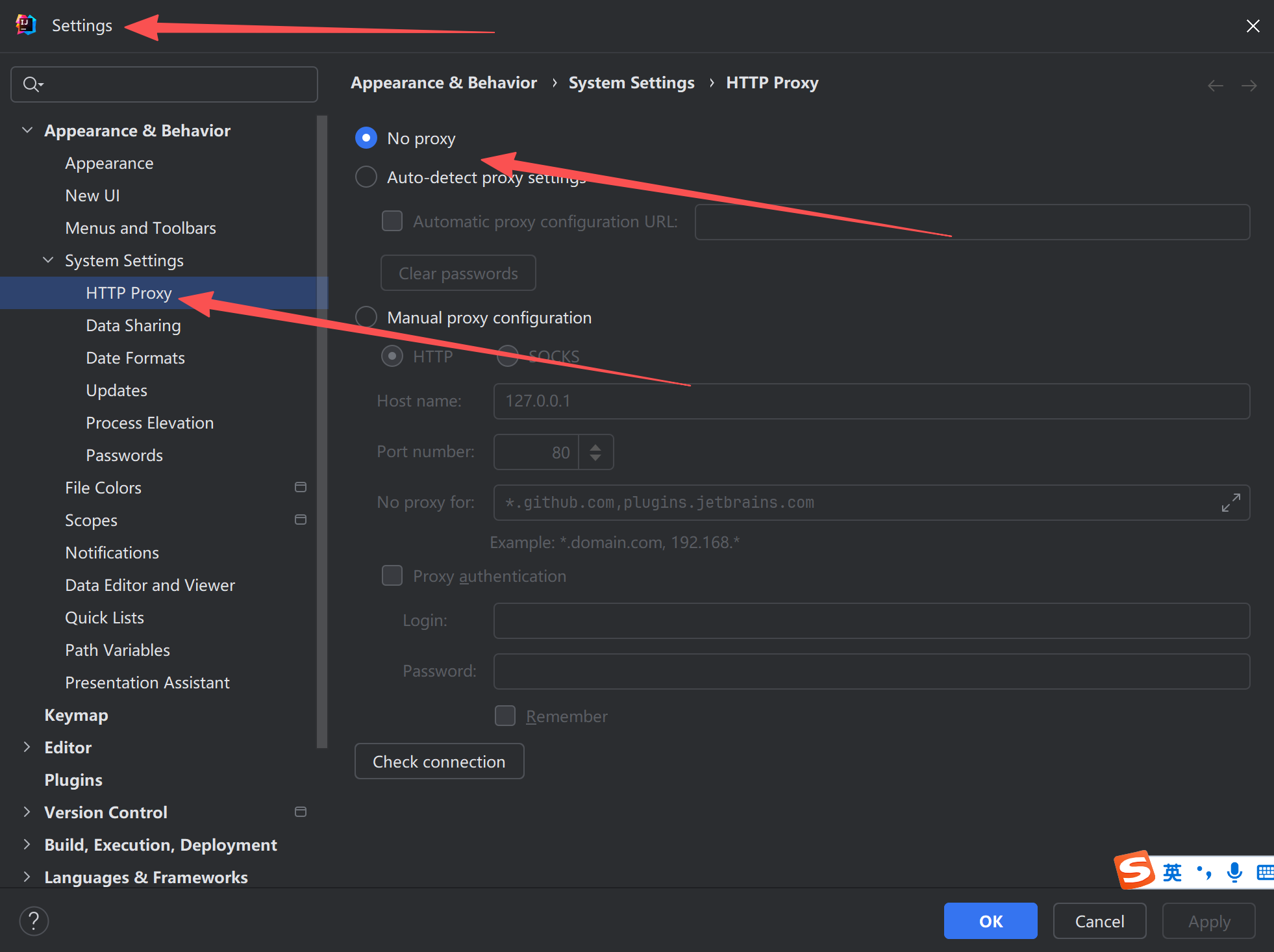Click the settings search magnifier icon

(31, 84)
